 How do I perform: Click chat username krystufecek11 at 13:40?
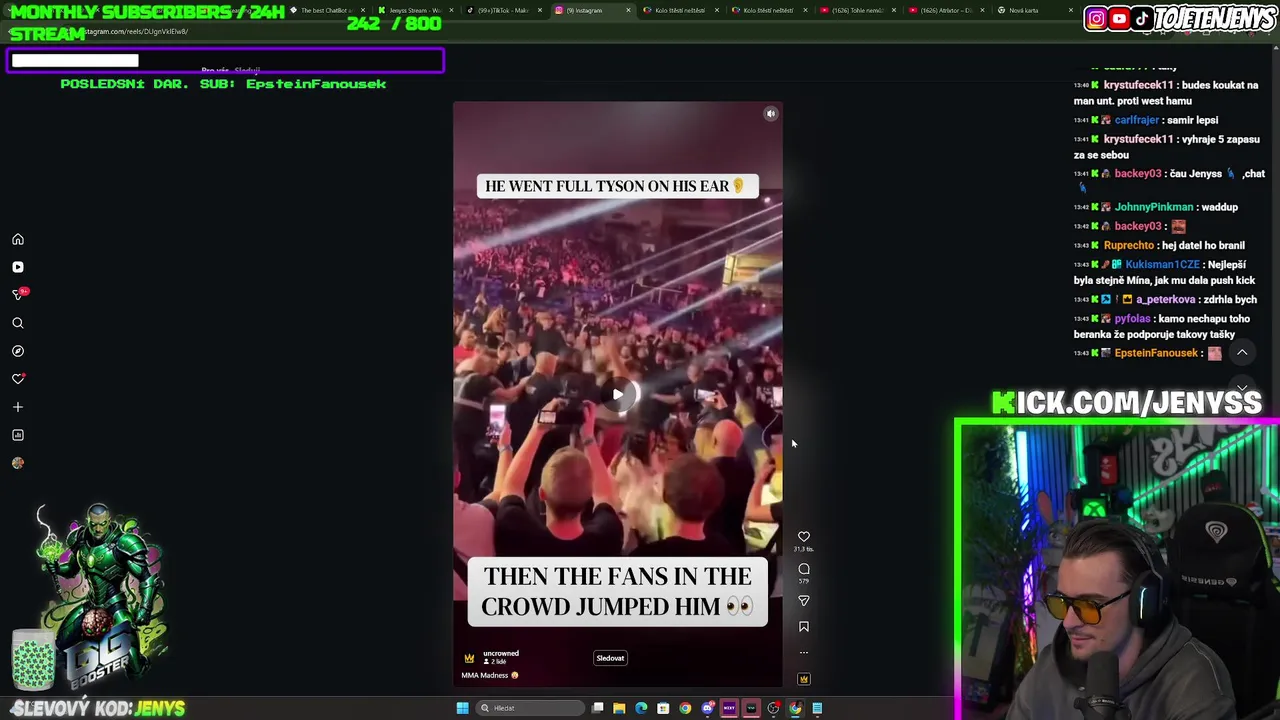tap(1138, 85)
